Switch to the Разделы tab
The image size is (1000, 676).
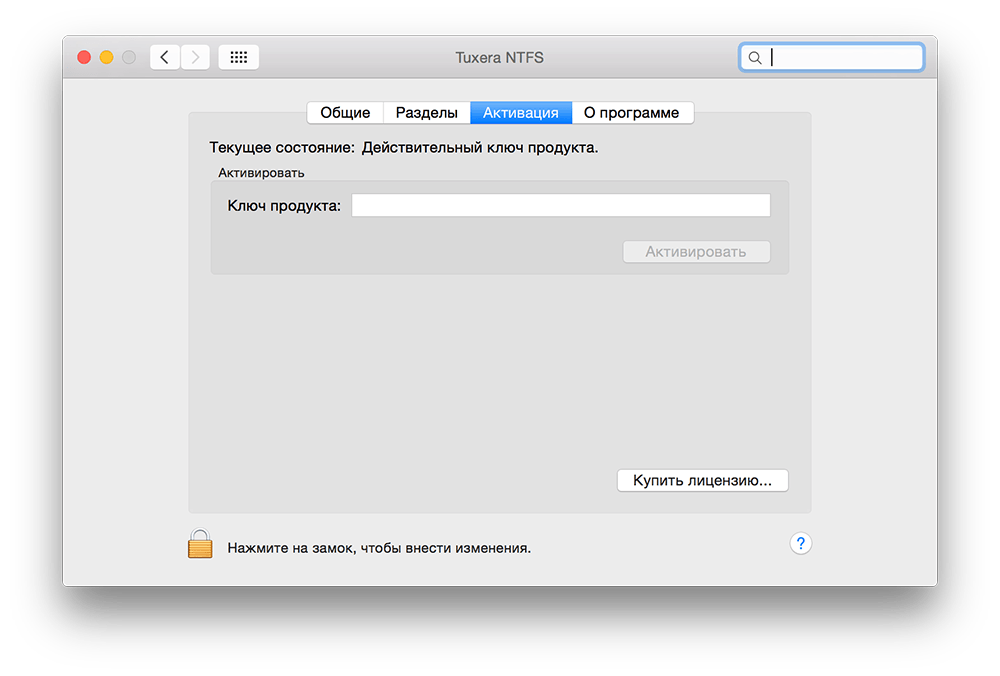(x=427, y=113)
